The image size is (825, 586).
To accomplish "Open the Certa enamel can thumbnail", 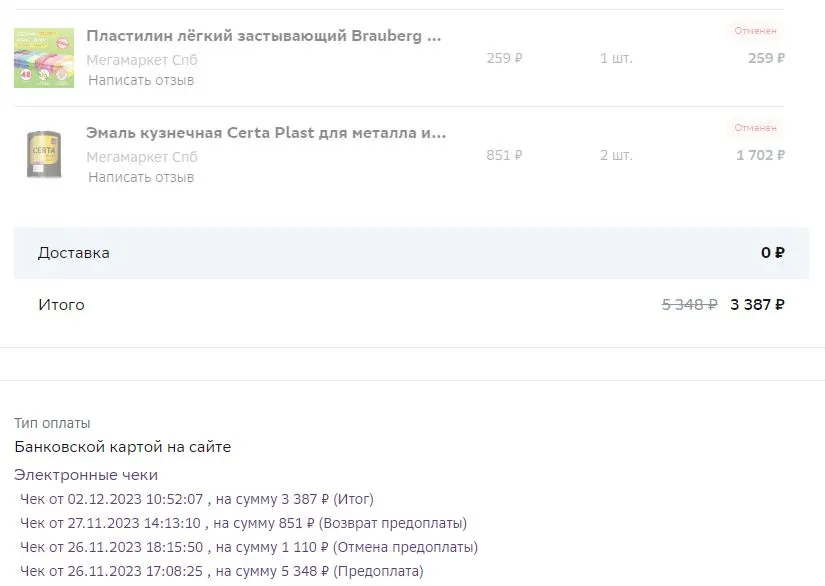I will [44, 155].
